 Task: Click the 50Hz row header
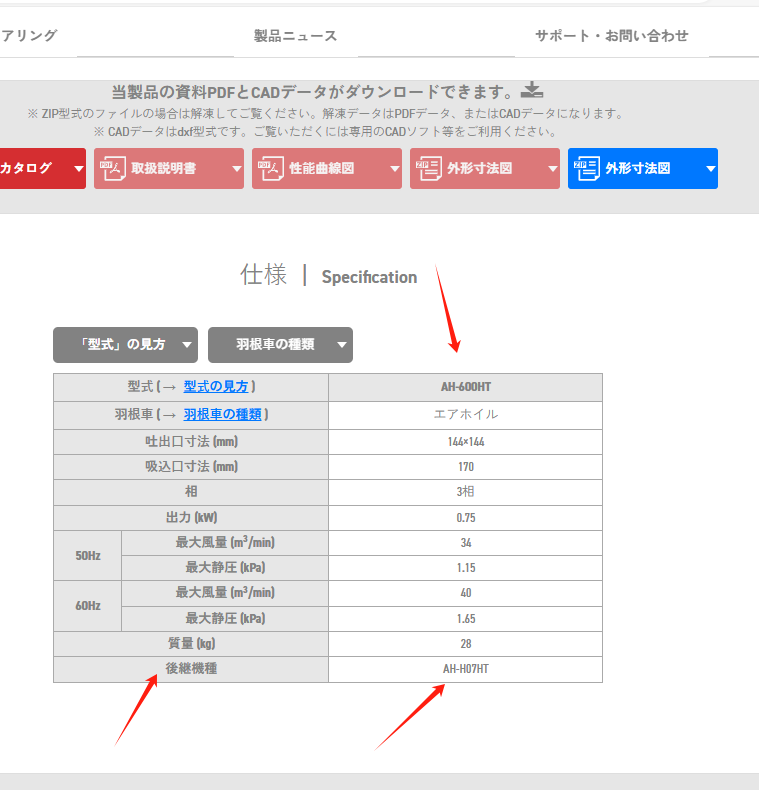point(88,556)
